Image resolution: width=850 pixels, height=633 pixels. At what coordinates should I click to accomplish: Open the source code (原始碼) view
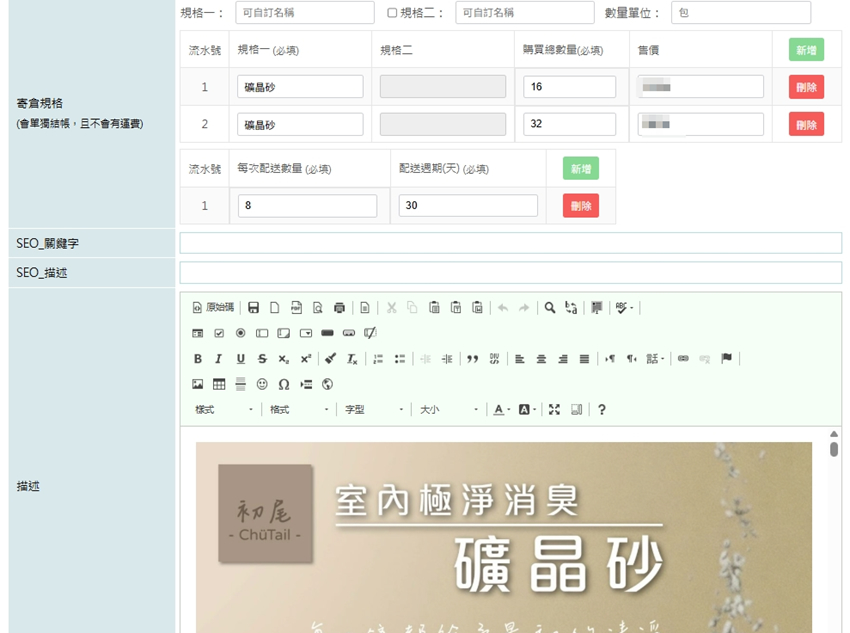pos(213,308)
